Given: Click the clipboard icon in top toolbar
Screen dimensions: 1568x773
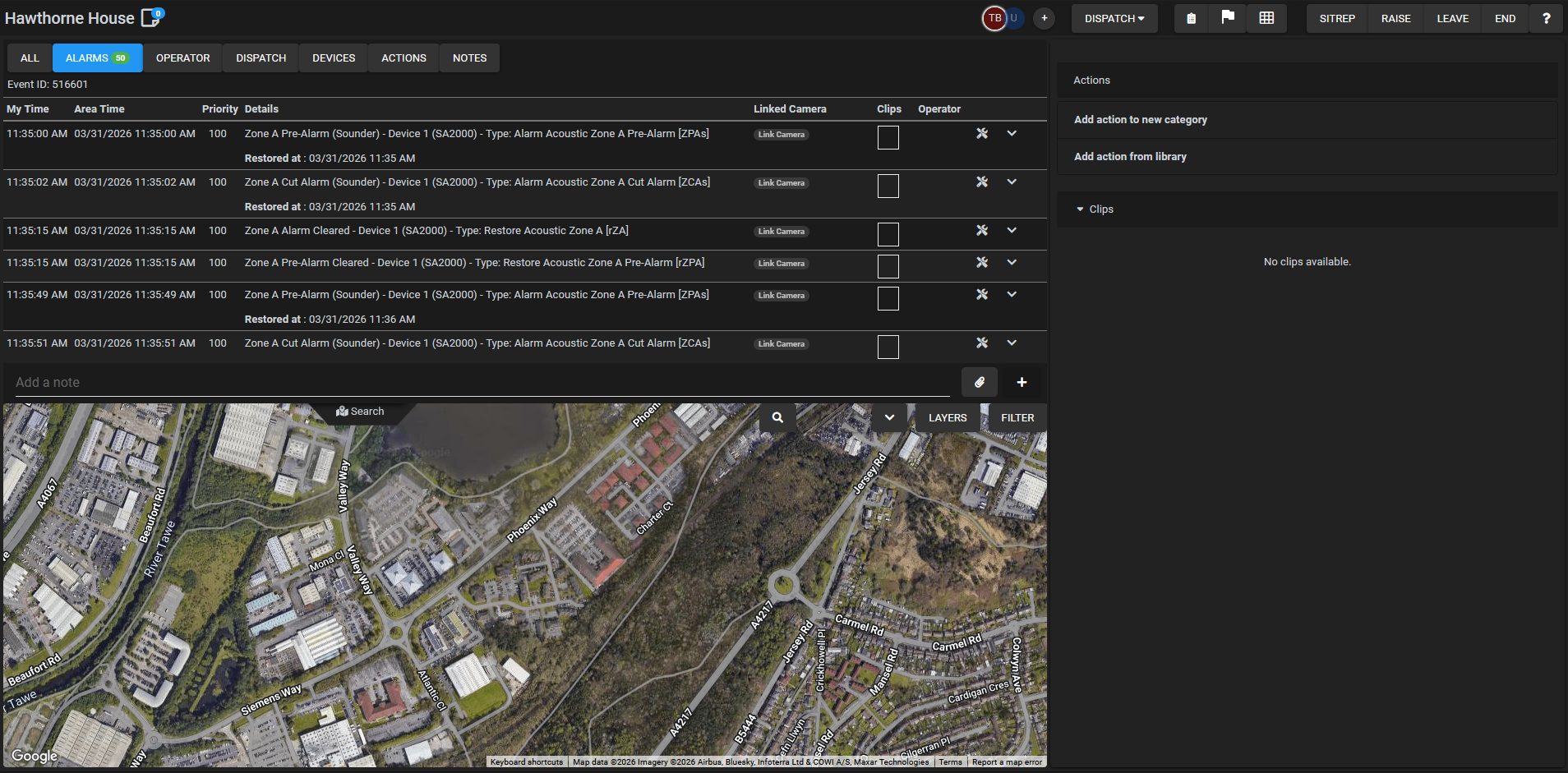Looking at the screenshot, I should [1191, 18].
